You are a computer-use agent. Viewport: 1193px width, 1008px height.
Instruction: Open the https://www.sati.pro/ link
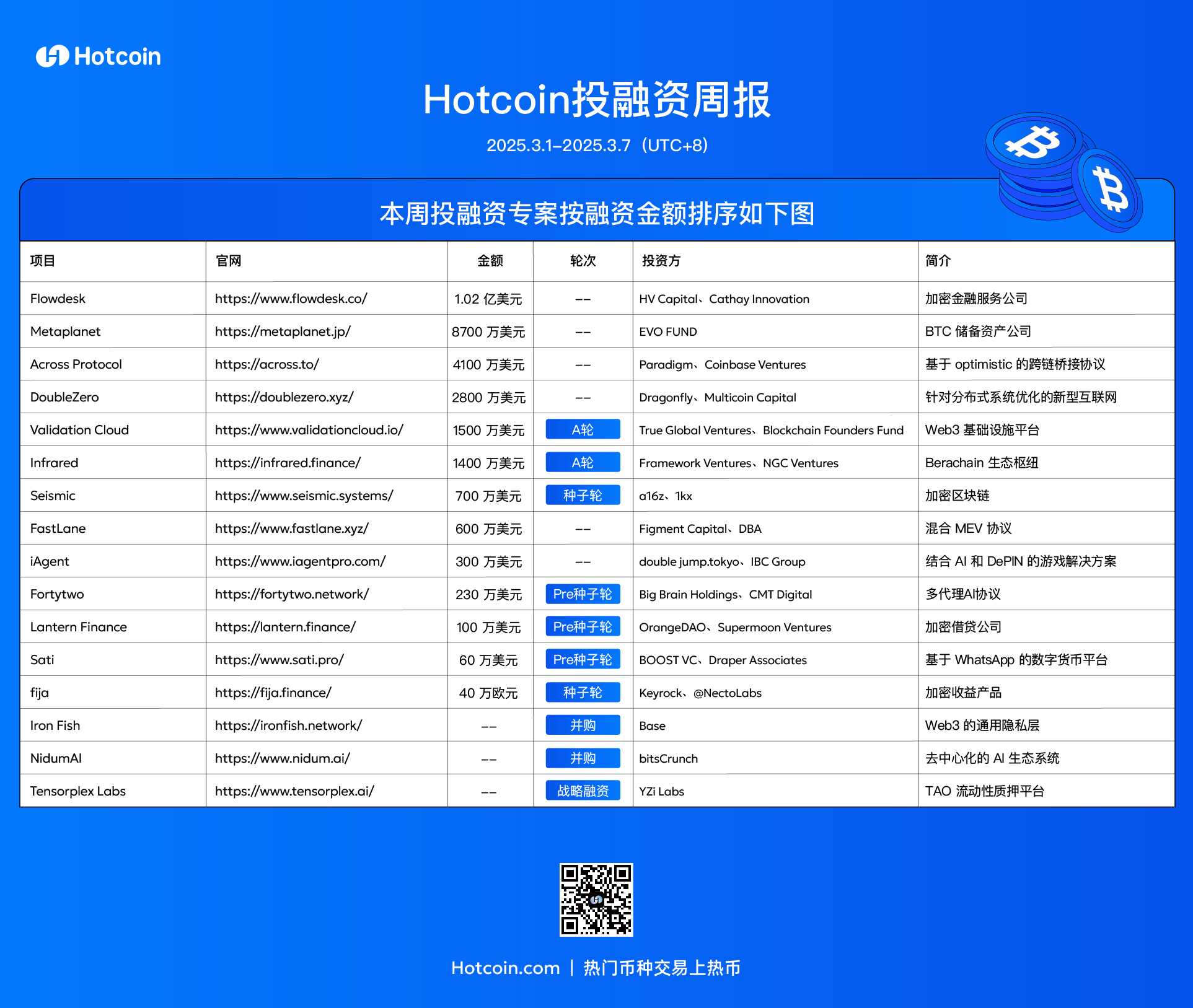tap(279, 660)
